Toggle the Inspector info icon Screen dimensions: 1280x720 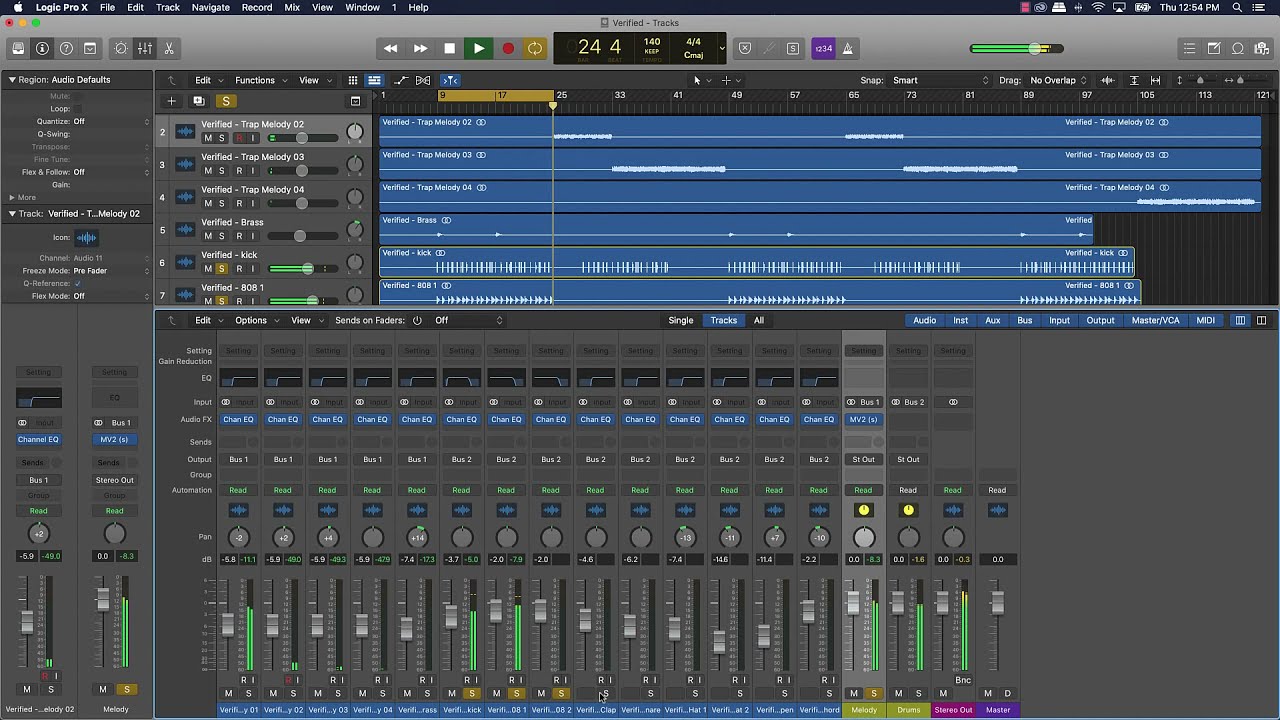tap(42, 48)
